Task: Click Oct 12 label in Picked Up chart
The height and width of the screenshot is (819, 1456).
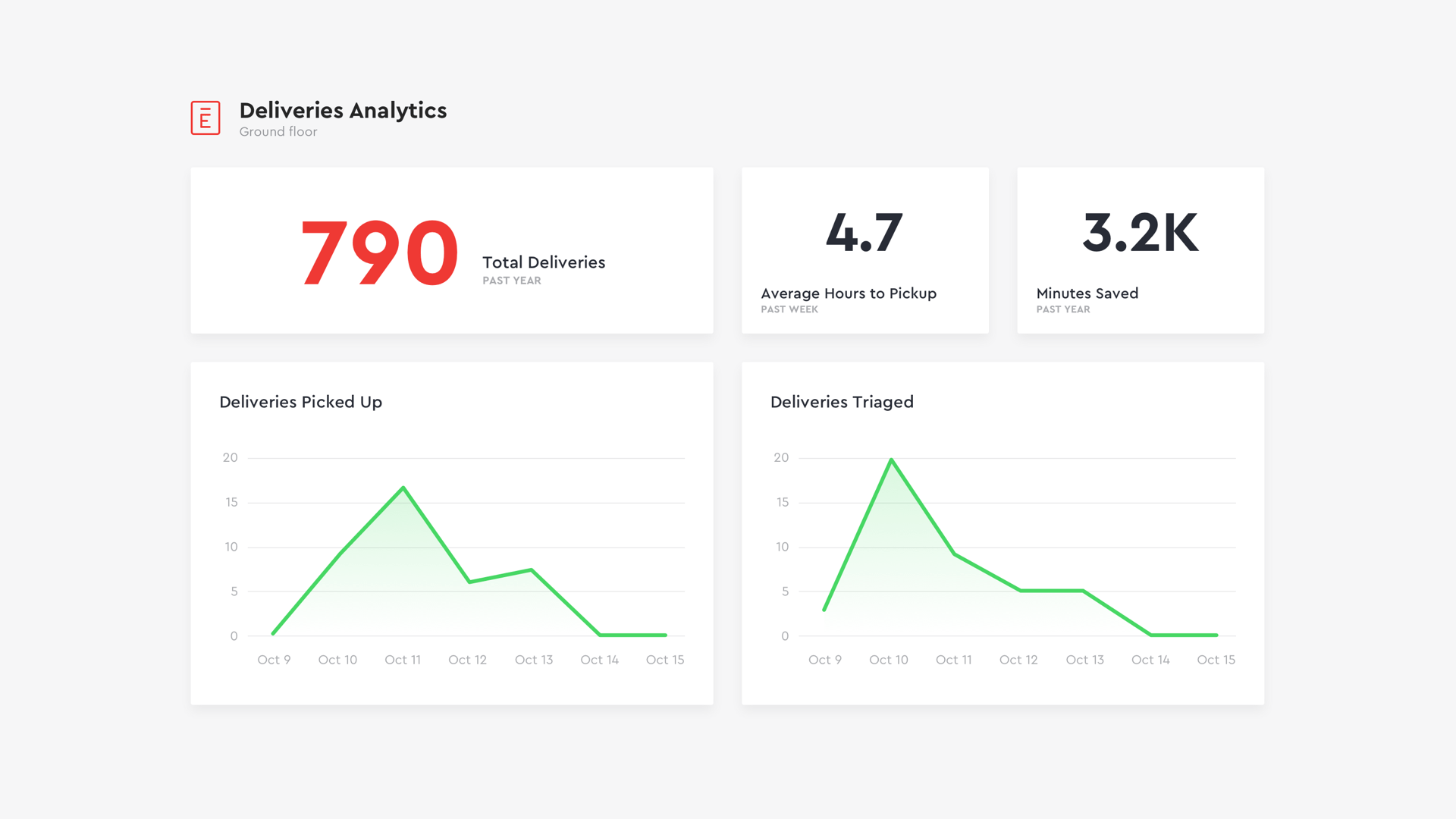Action: coord(467,660)
